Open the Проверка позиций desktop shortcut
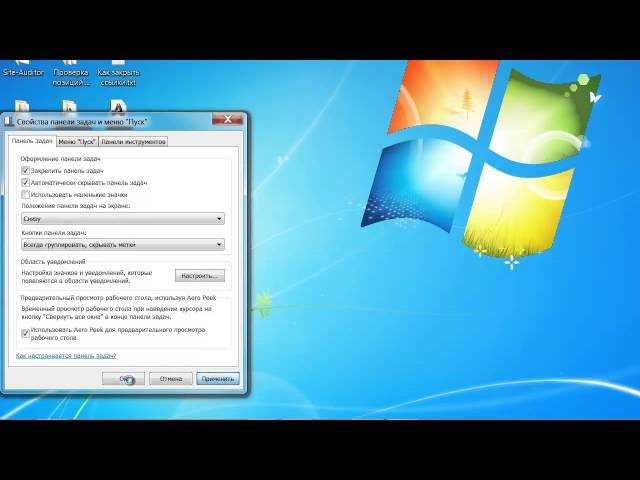Screen dimensions: 640x480 pos(71,74)
